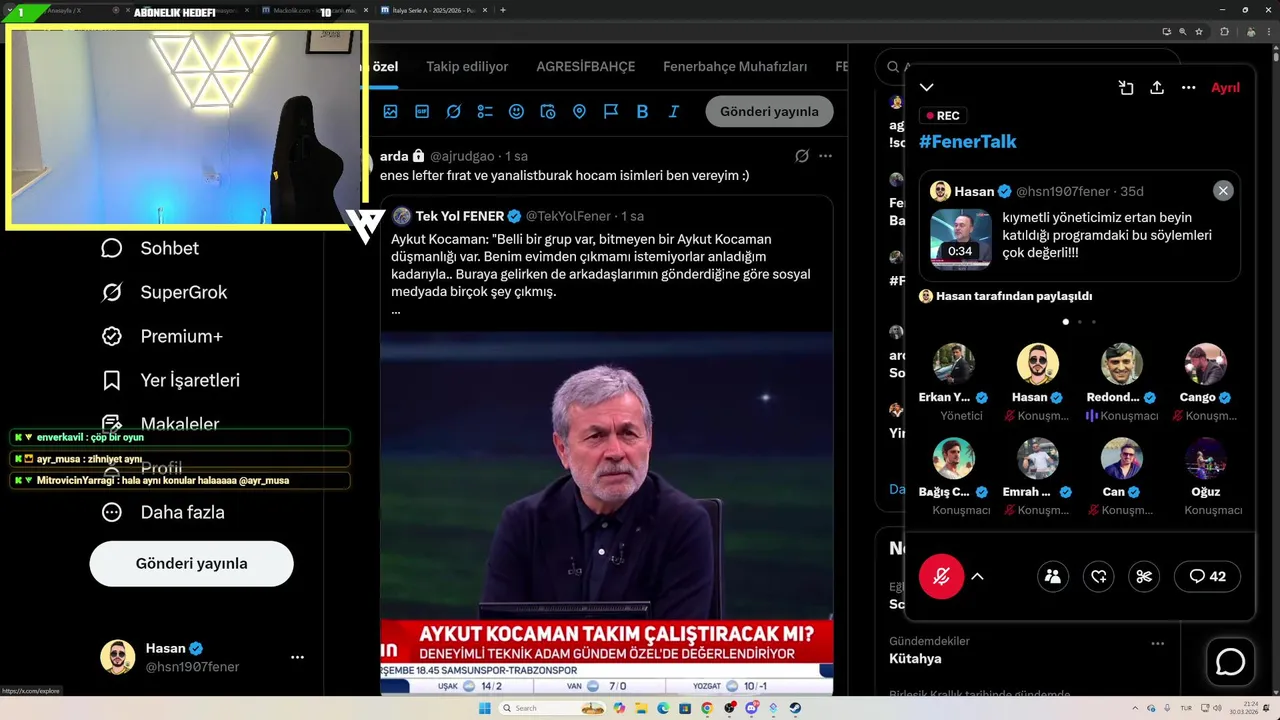Open Erkan Y. host avatar
Viewport: 1280px width, 720px height.
tap(954, 364)
